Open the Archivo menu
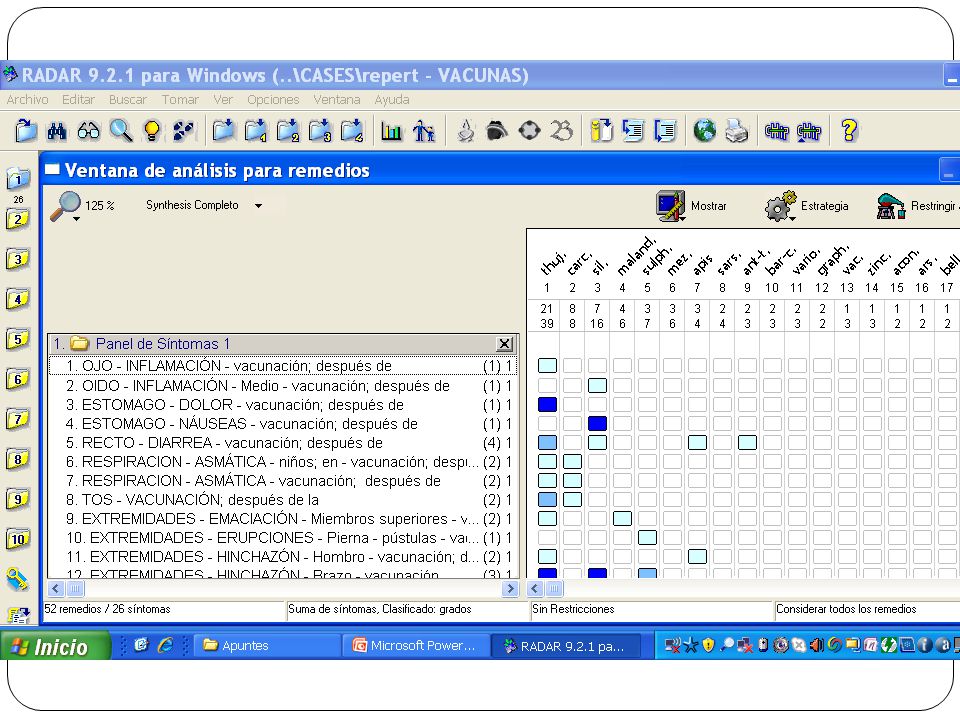Viewport: 960px width, 720px height. [28, 99]
